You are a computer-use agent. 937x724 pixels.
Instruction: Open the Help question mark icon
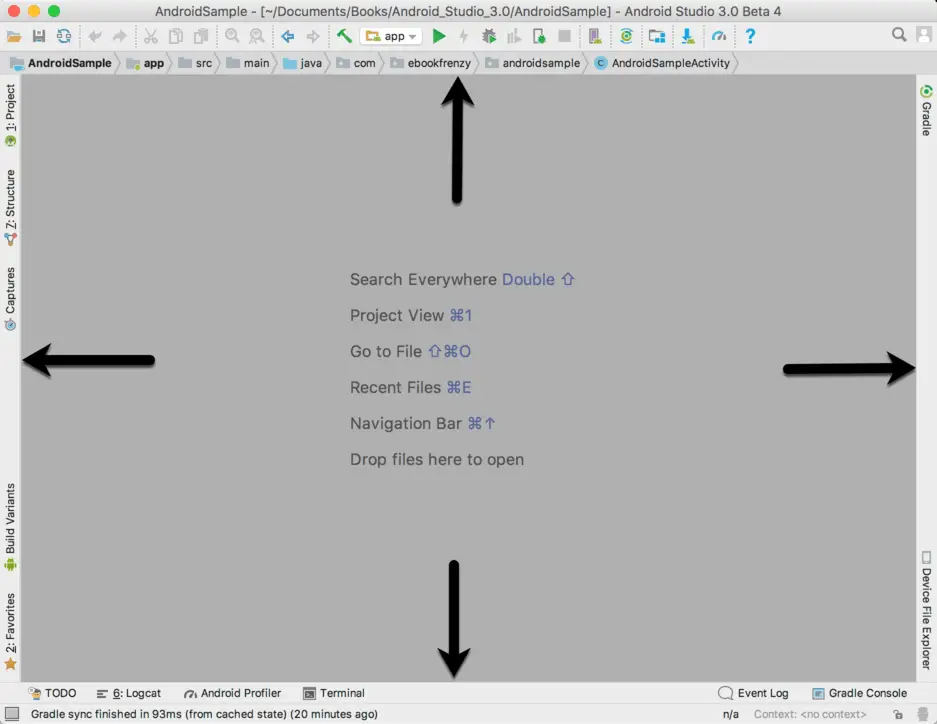click(750, 36)
